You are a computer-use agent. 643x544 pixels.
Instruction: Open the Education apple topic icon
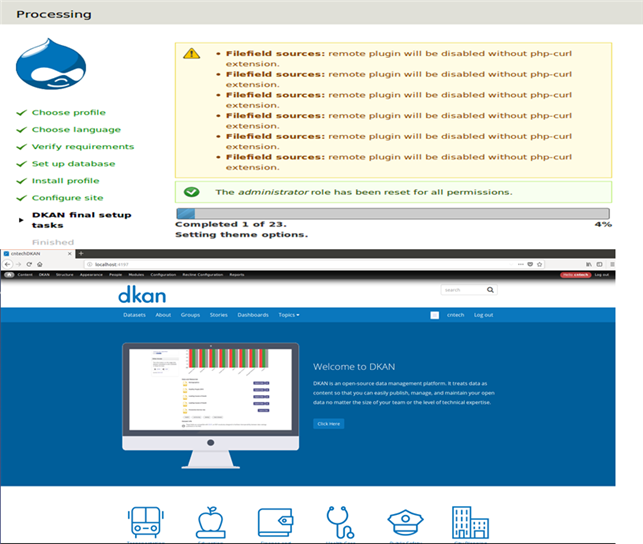(x=211, y=522)
